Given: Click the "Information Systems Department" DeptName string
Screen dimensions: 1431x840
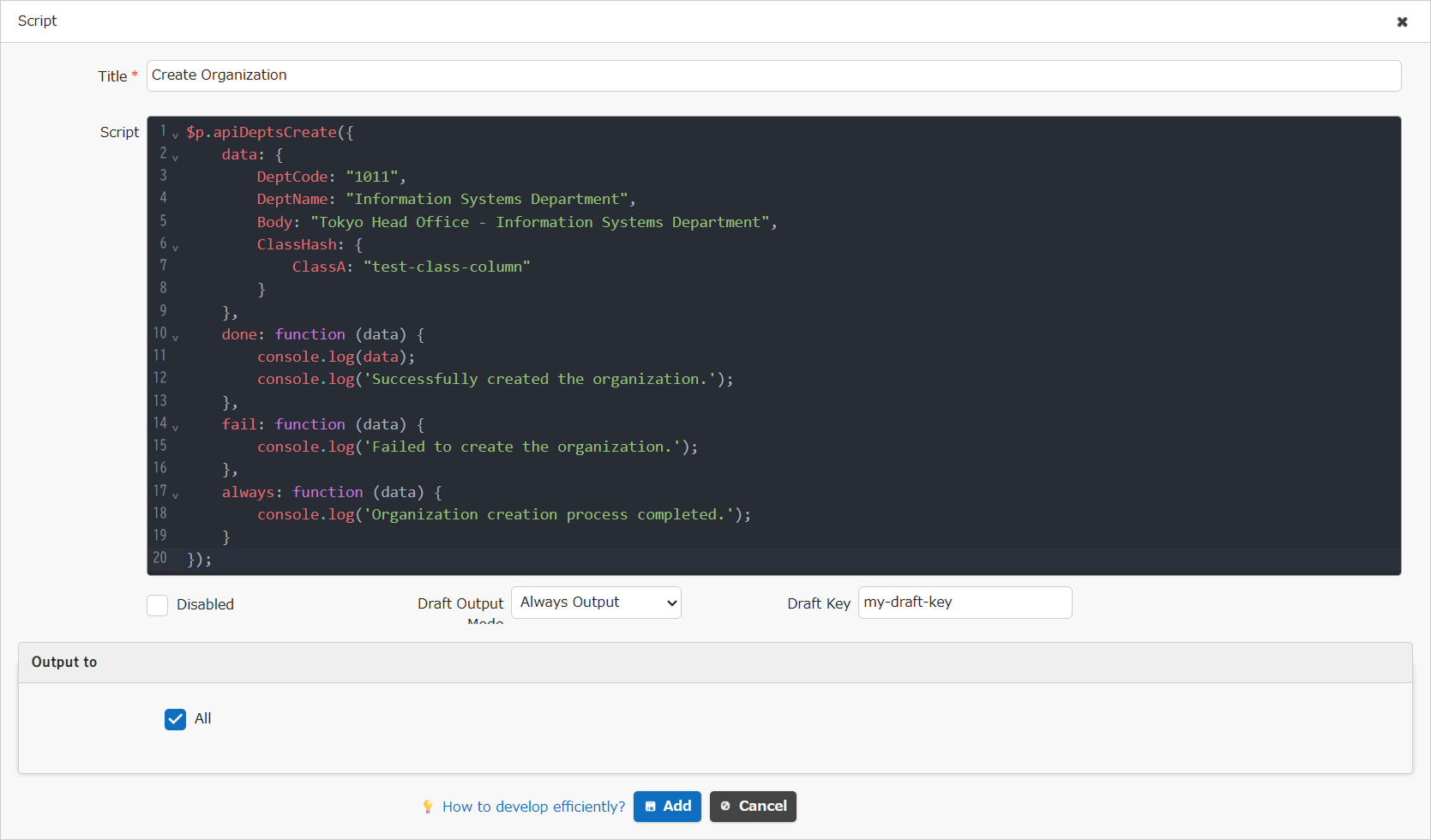Looking at the screenshot, I should point(487,199).
